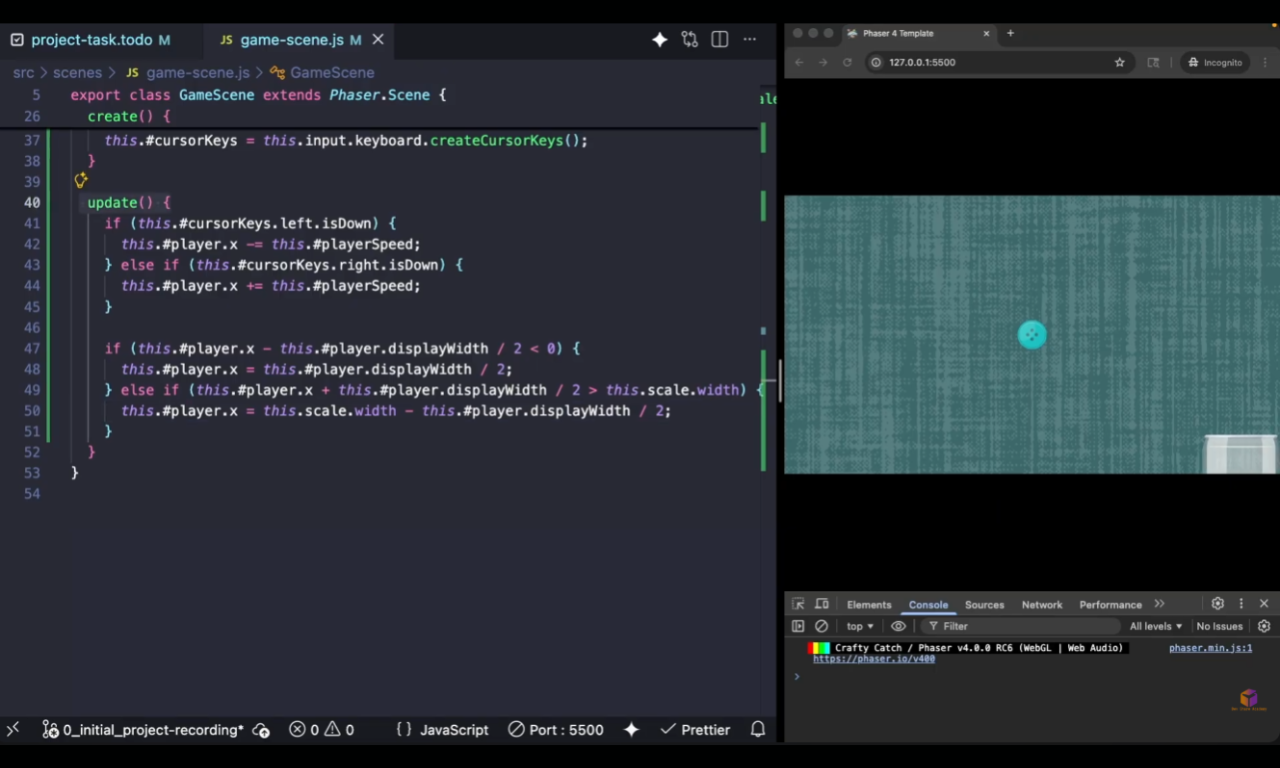1280x768 pixels.
Task: Open the DevTools settings gear
Action: point(1217,604)
